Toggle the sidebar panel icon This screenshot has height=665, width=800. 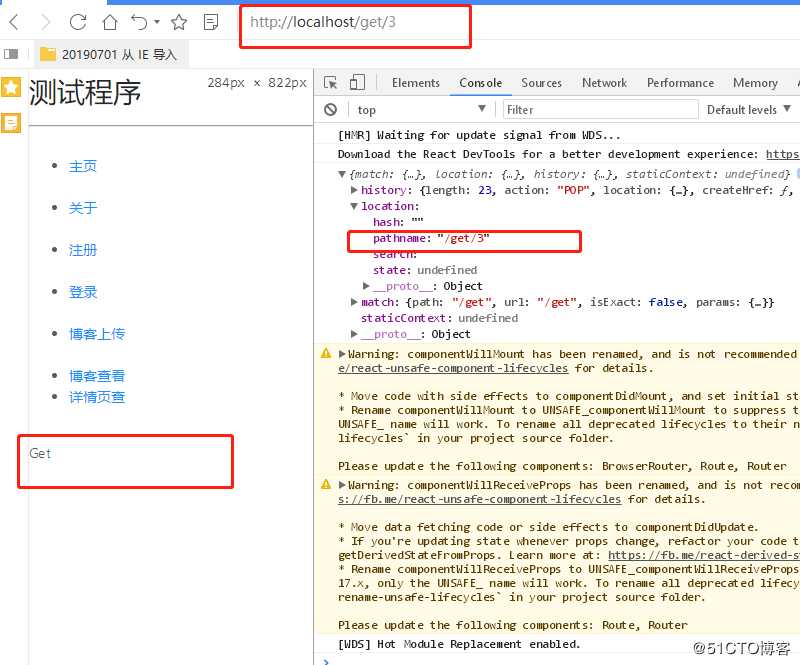click(x=11, y=54)
